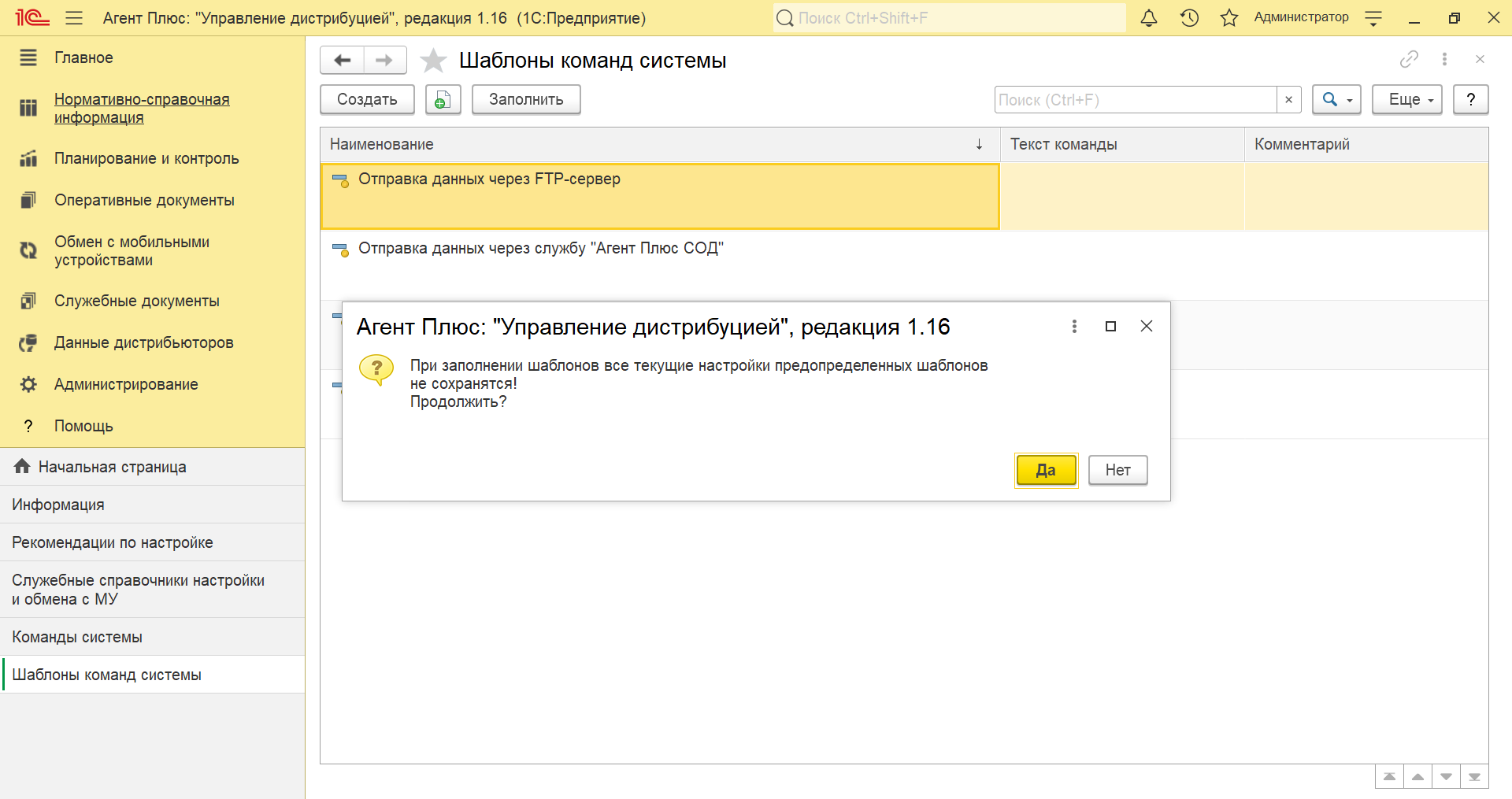Maximize the confirmation dialog
The image size is (1512, 799).
(x=1110, y=326)
